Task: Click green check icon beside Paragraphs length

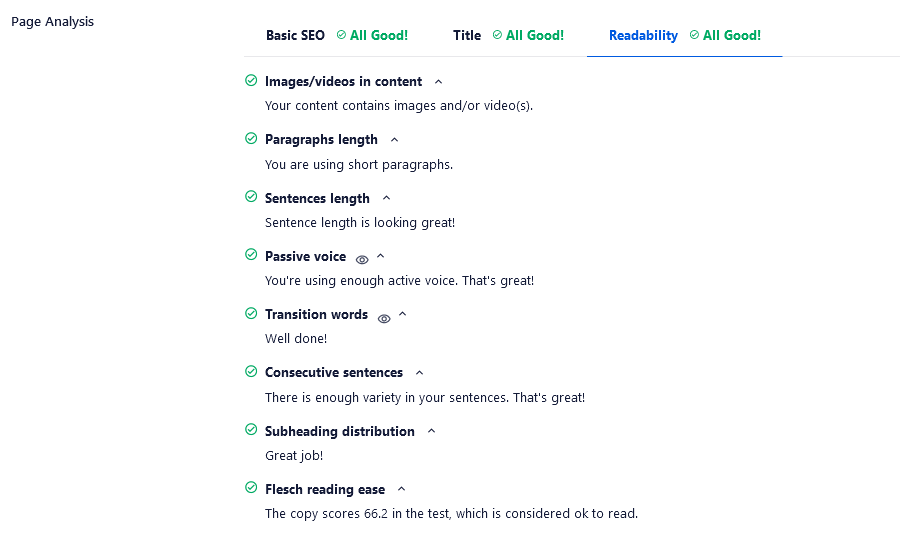Action: coord(251,138)
